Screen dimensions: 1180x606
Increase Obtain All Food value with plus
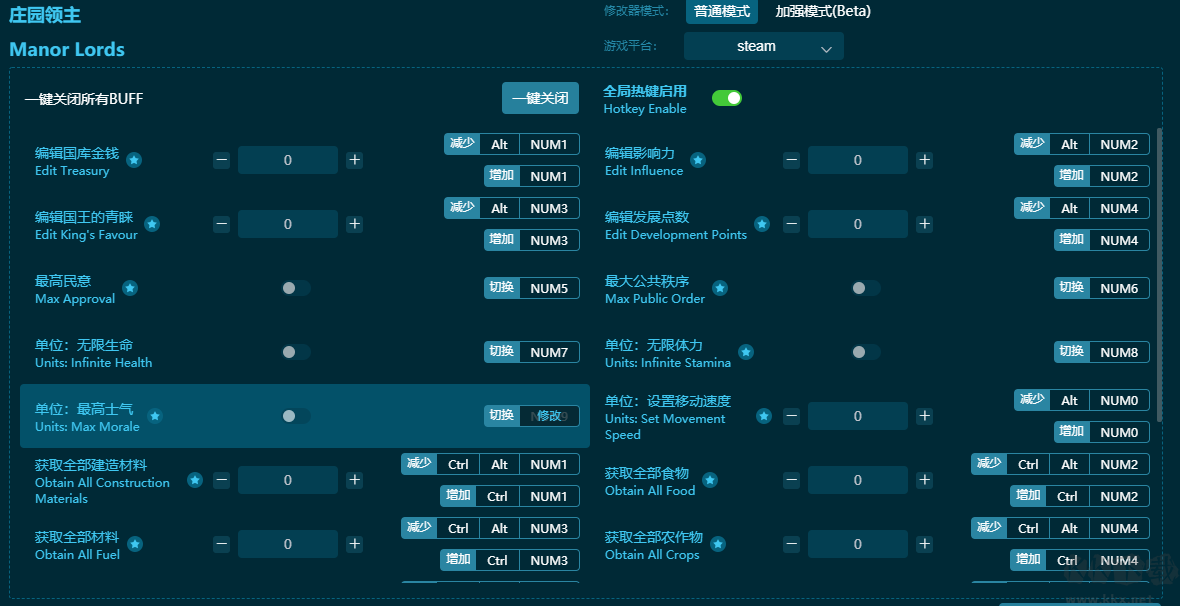click(925, 480)
